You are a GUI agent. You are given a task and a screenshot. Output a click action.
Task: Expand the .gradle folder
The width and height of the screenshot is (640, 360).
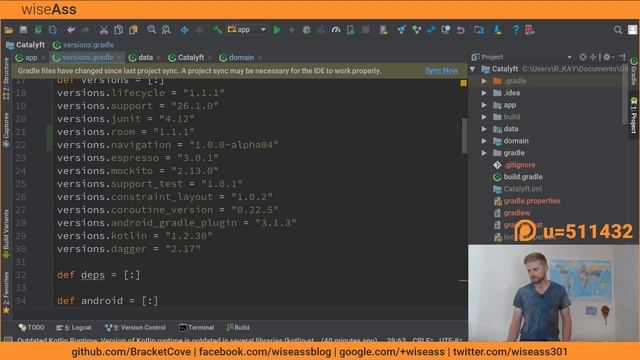484,81
